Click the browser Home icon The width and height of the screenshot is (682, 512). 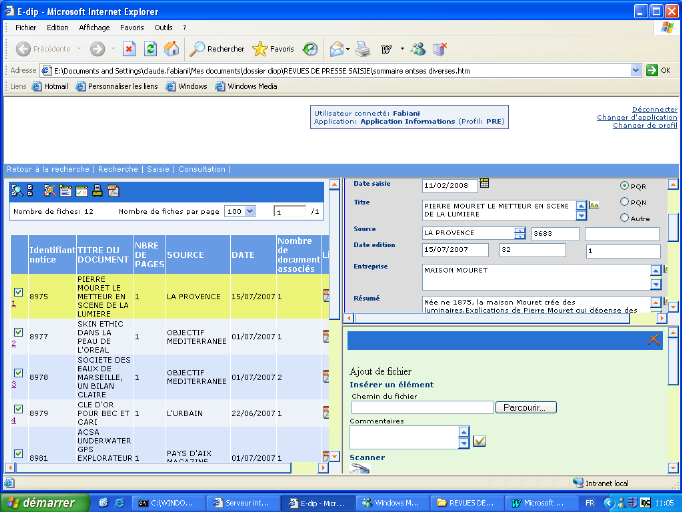(x=172, y=48)
